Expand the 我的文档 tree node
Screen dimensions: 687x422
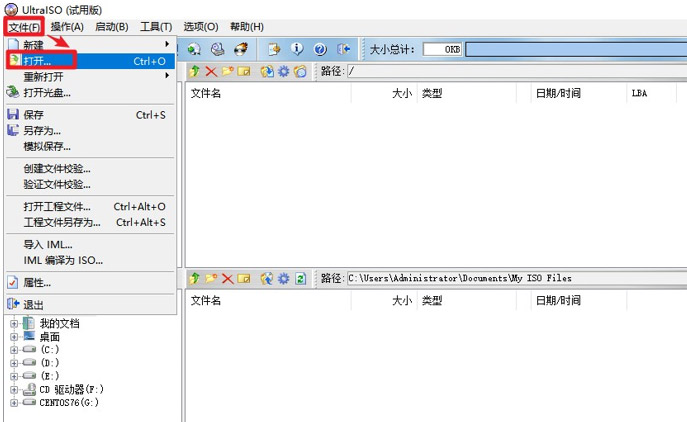pos(14,324)
